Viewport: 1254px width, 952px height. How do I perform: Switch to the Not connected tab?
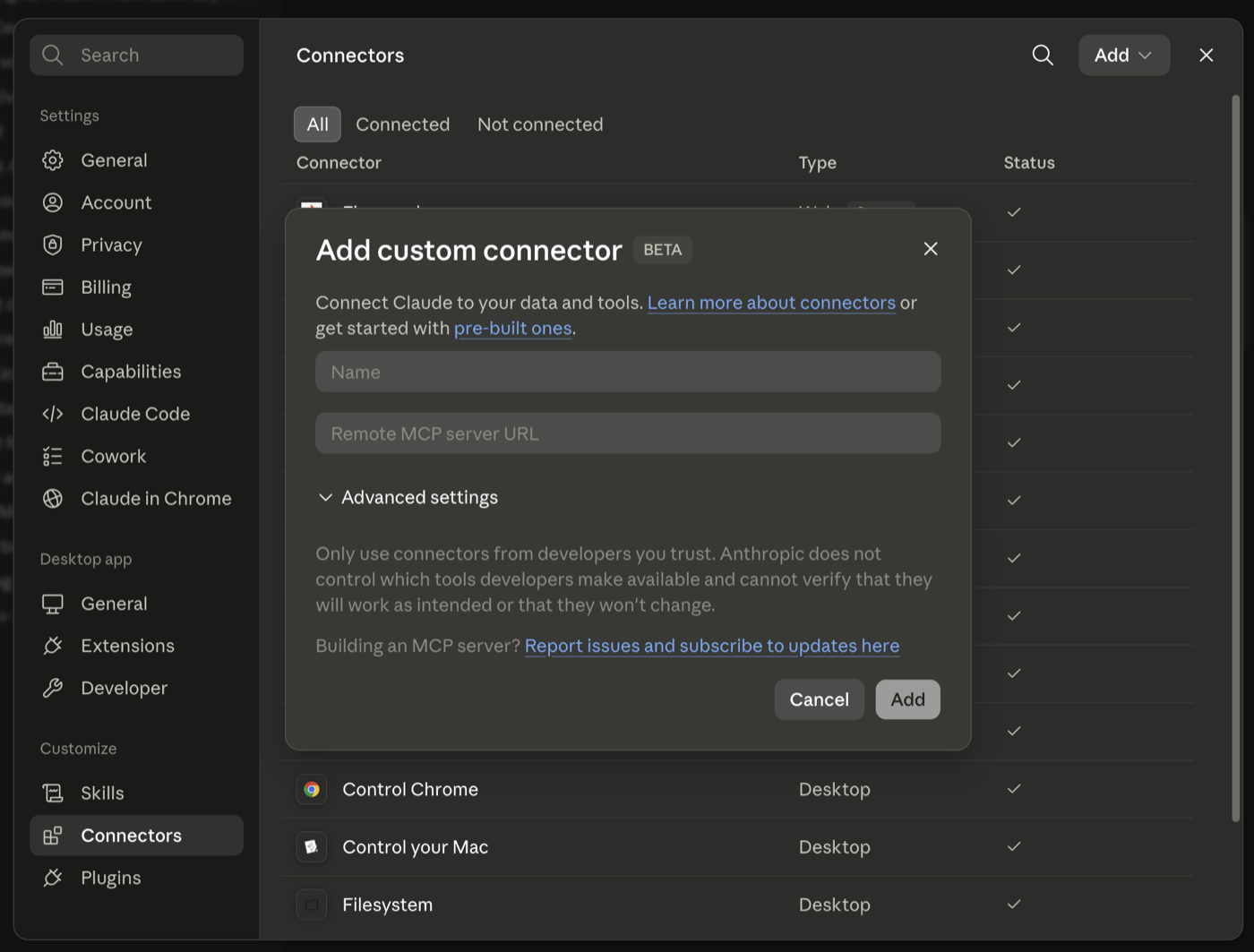pyautogui.click(x=540, y=124)
